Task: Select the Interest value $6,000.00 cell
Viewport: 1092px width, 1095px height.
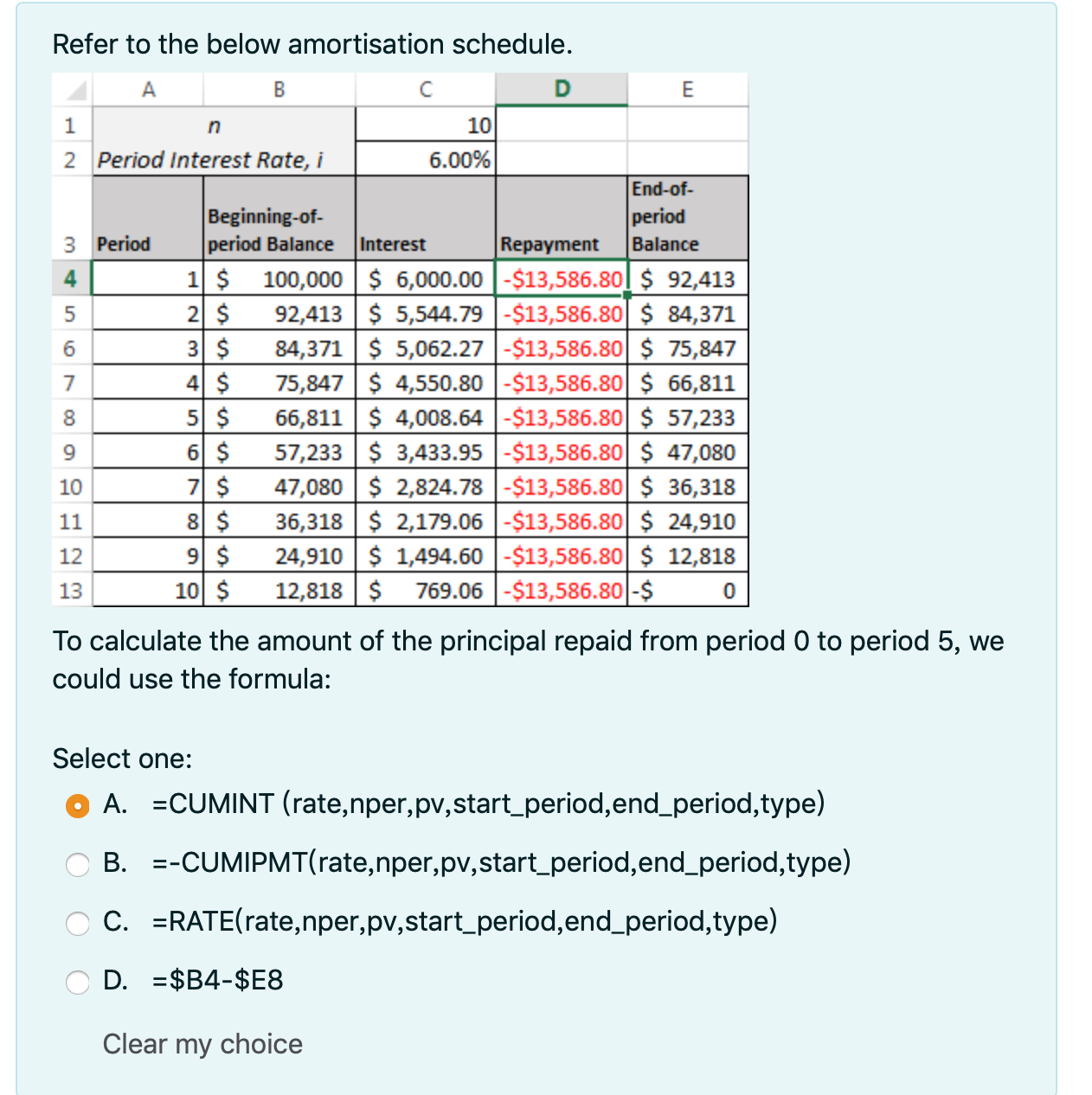Action: 424,279
